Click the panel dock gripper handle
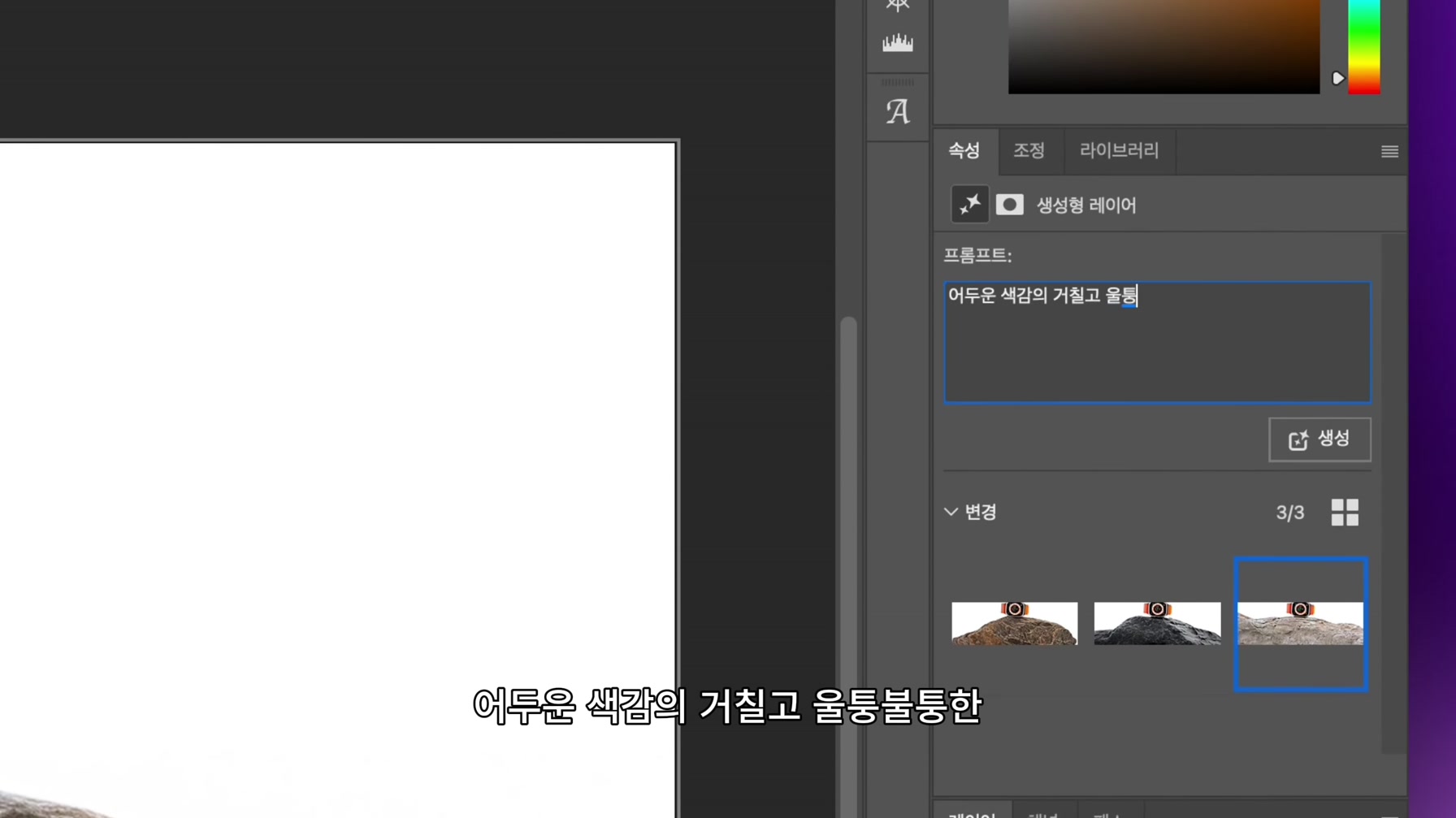 coord(898,82)
